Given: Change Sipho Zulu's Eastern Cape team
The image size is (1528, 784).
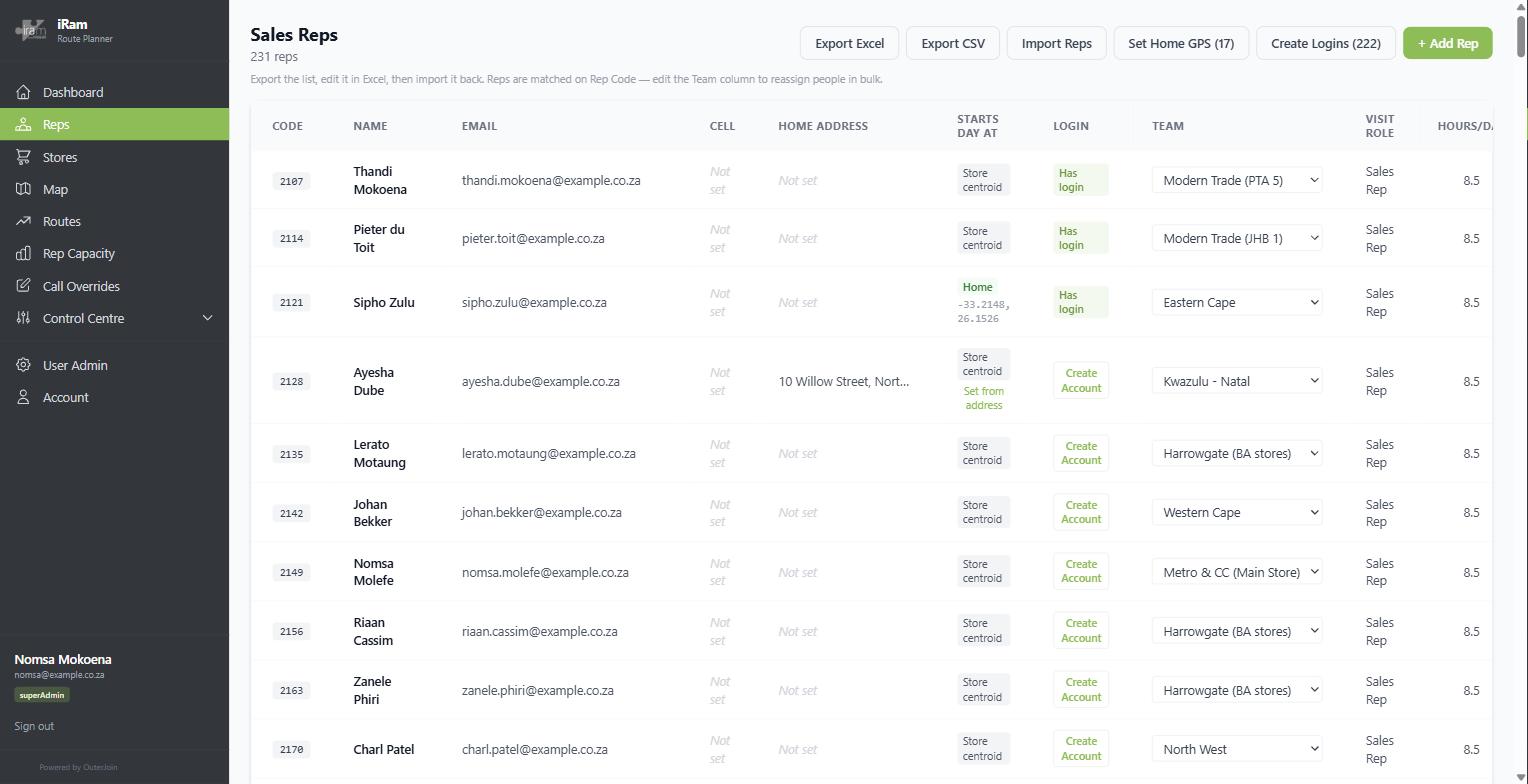Looking at the screenshot, I should click(x=1237, y=302).
